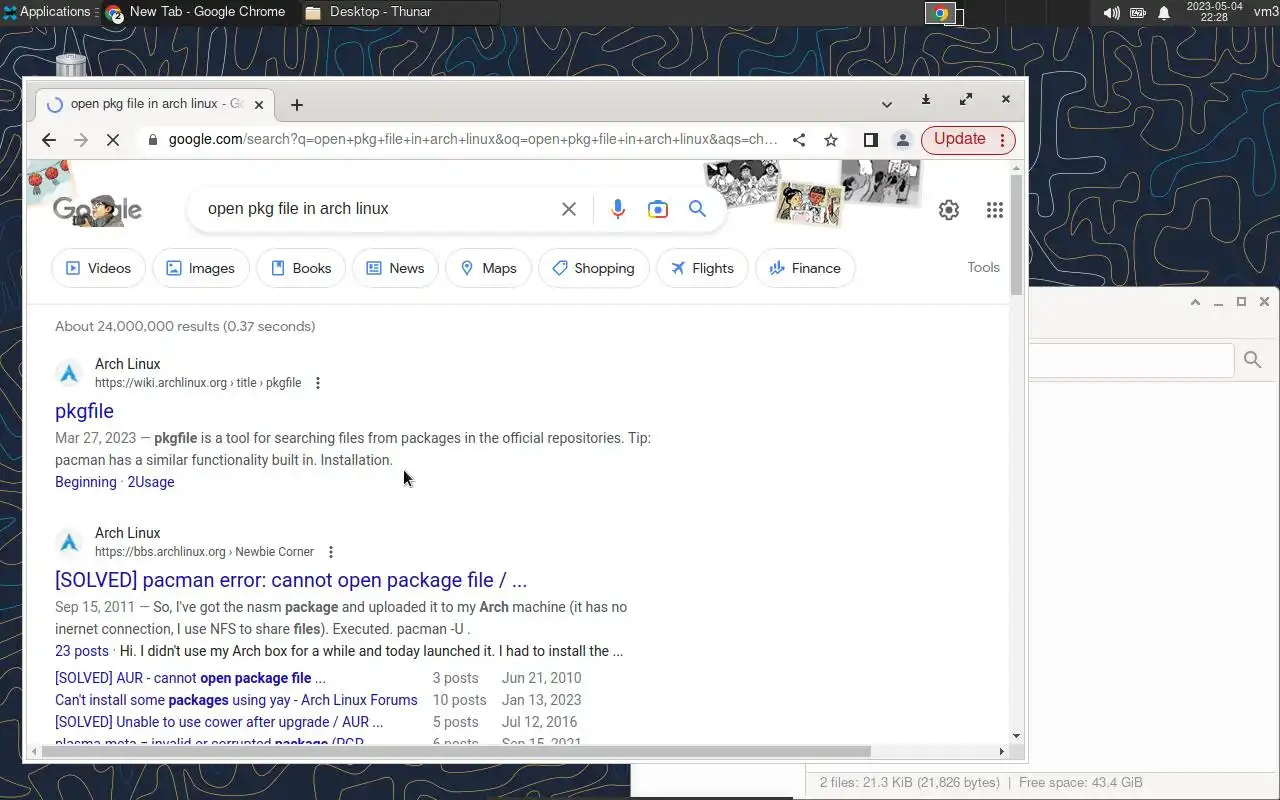Filter results by Books
This screenshot has width=1280, height=800.
point(301,268)
